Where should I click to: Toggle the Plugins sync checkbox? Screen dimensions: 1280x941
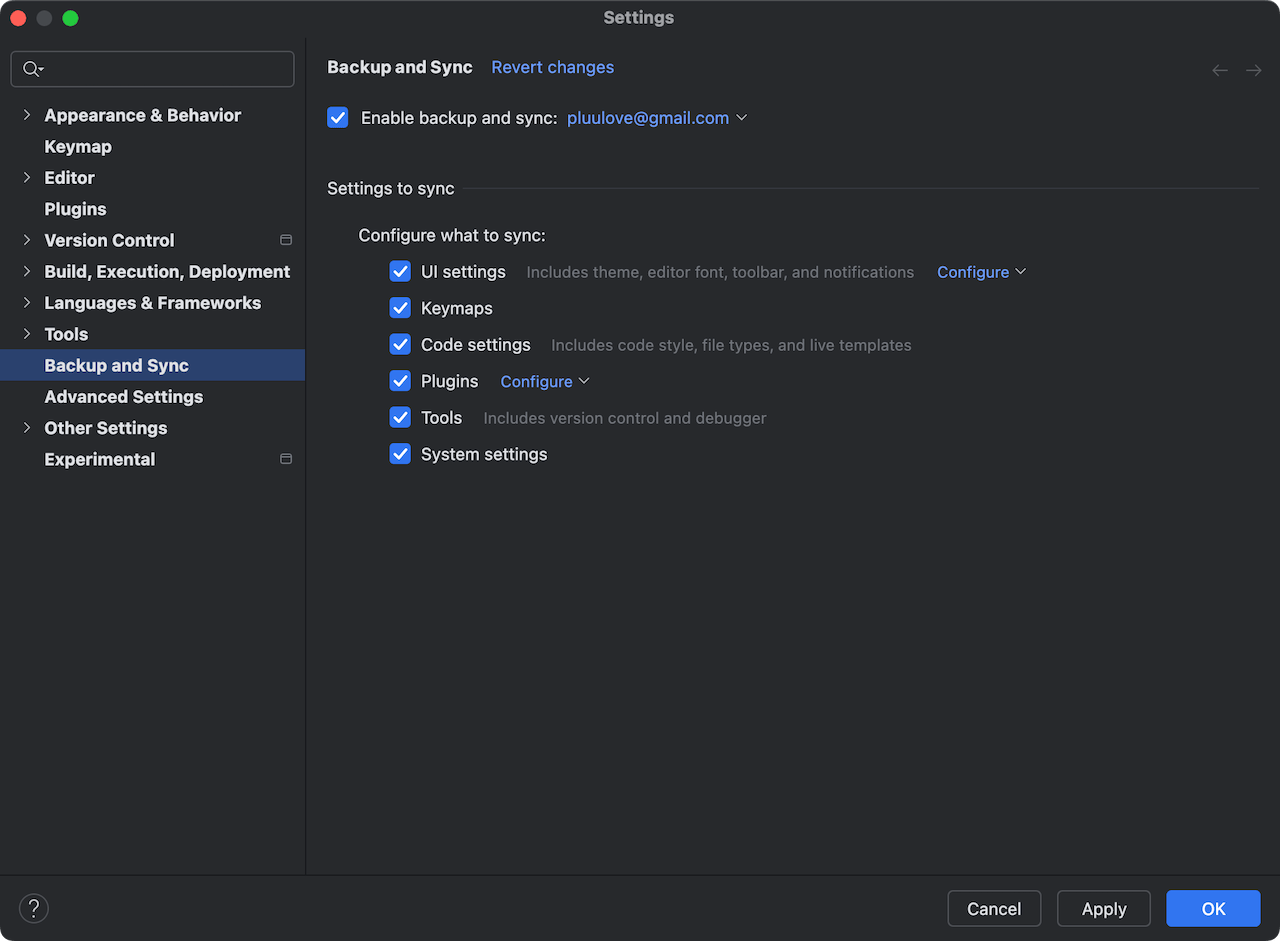[x=400, y=381]
